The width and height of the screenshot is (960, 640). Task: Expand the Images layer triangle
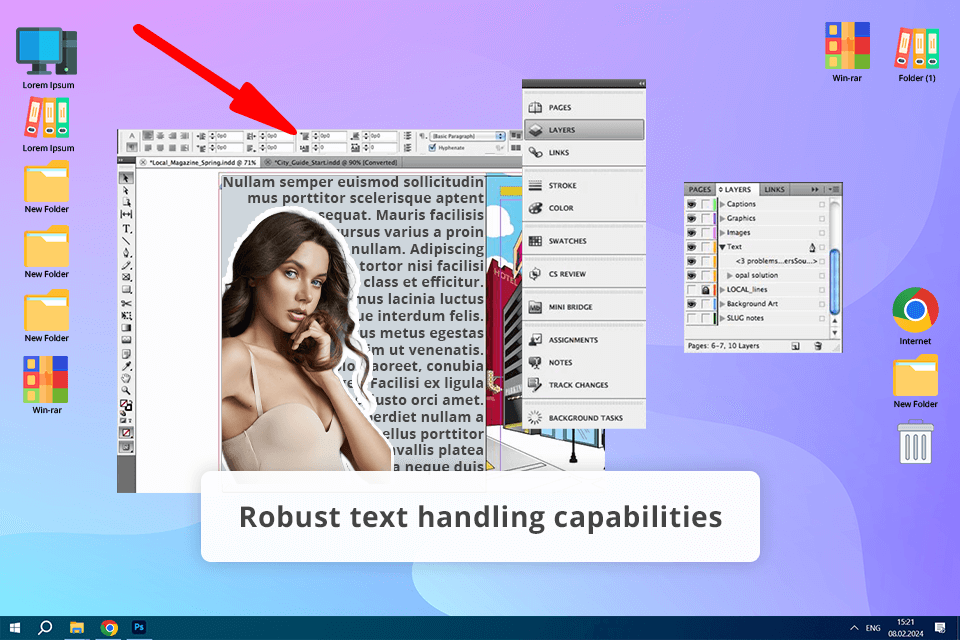point(722,233)
